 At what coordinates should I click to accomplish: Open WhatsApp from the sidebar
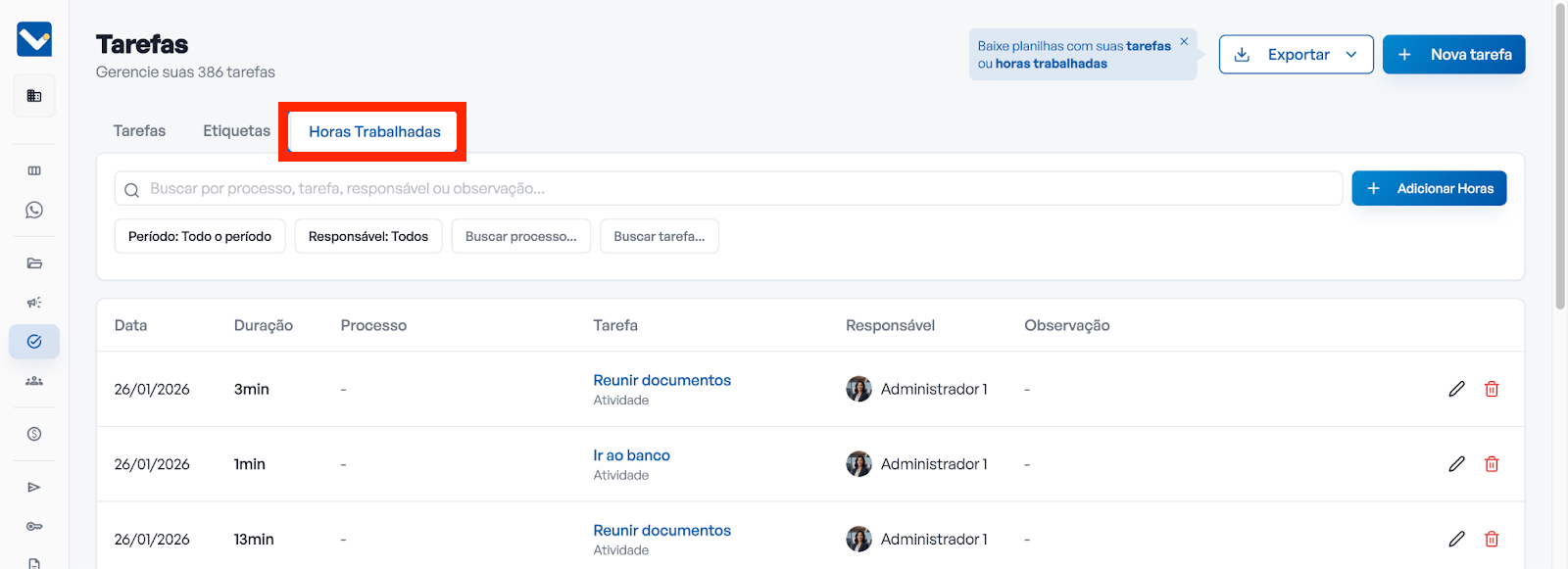[34, 211]
